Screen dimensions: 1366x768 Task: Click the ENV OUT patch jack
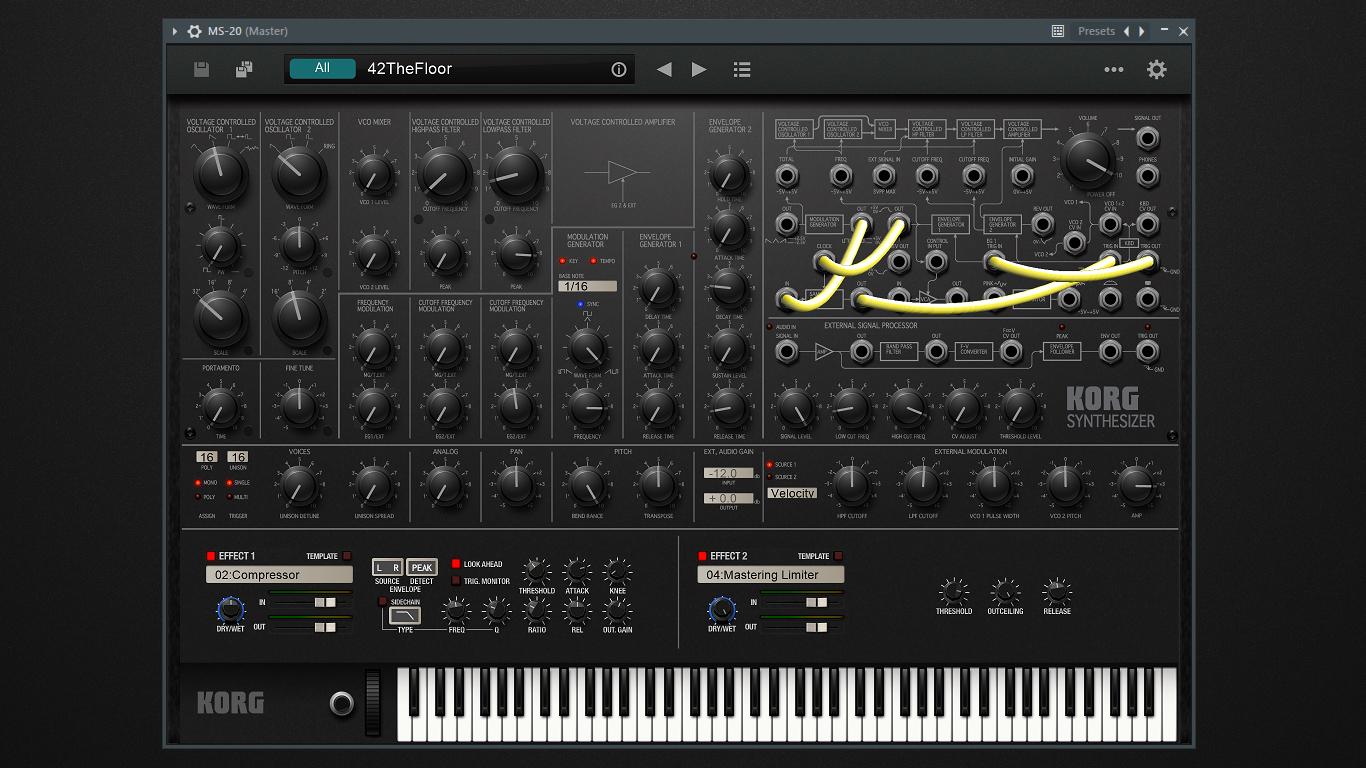(x=1110, y=351)
